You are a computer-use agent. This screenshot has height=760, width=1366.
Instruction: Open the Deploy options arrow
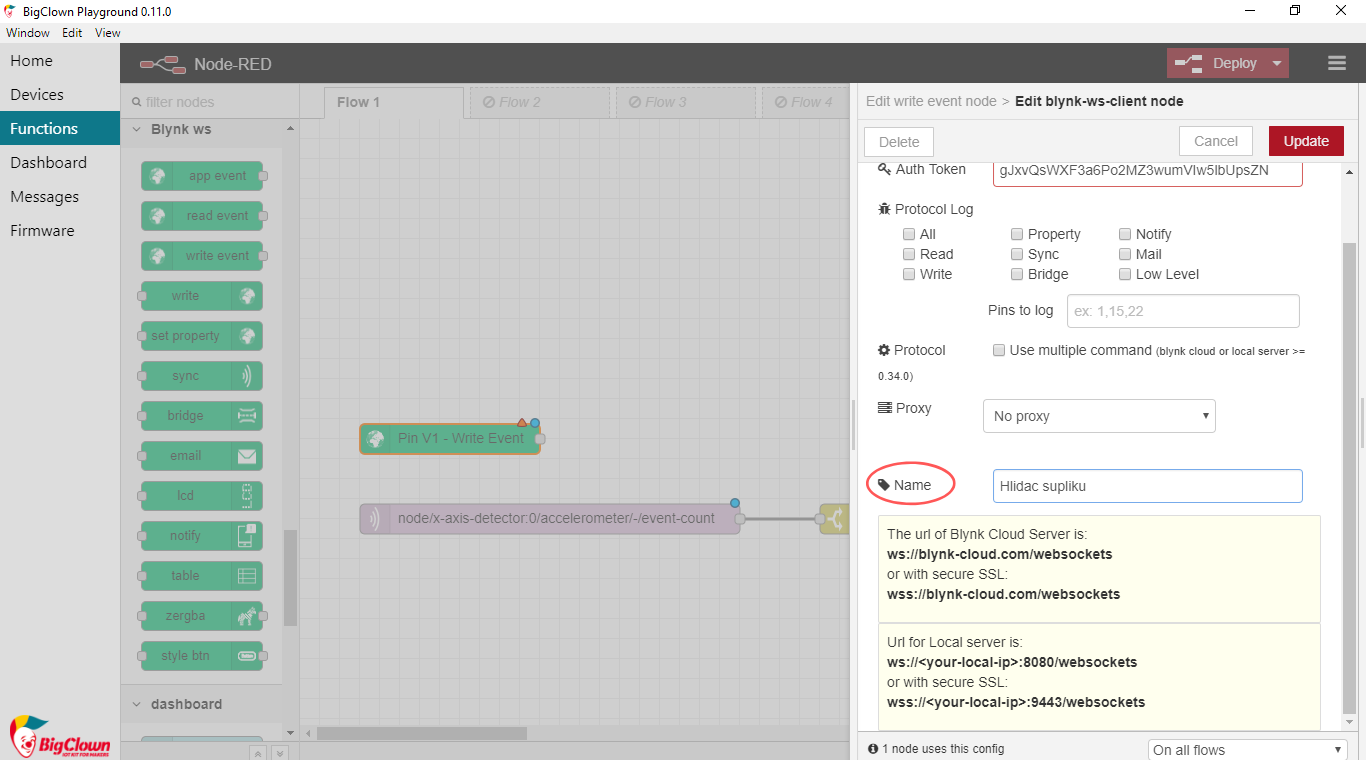tap(1277, 63)
